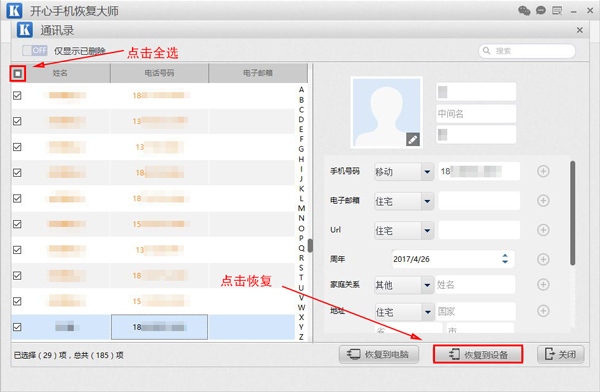Sort by the 电话号码 column header
Viewport: 600px width, 392px height.
pyautogui.click(x=159, y=73)
